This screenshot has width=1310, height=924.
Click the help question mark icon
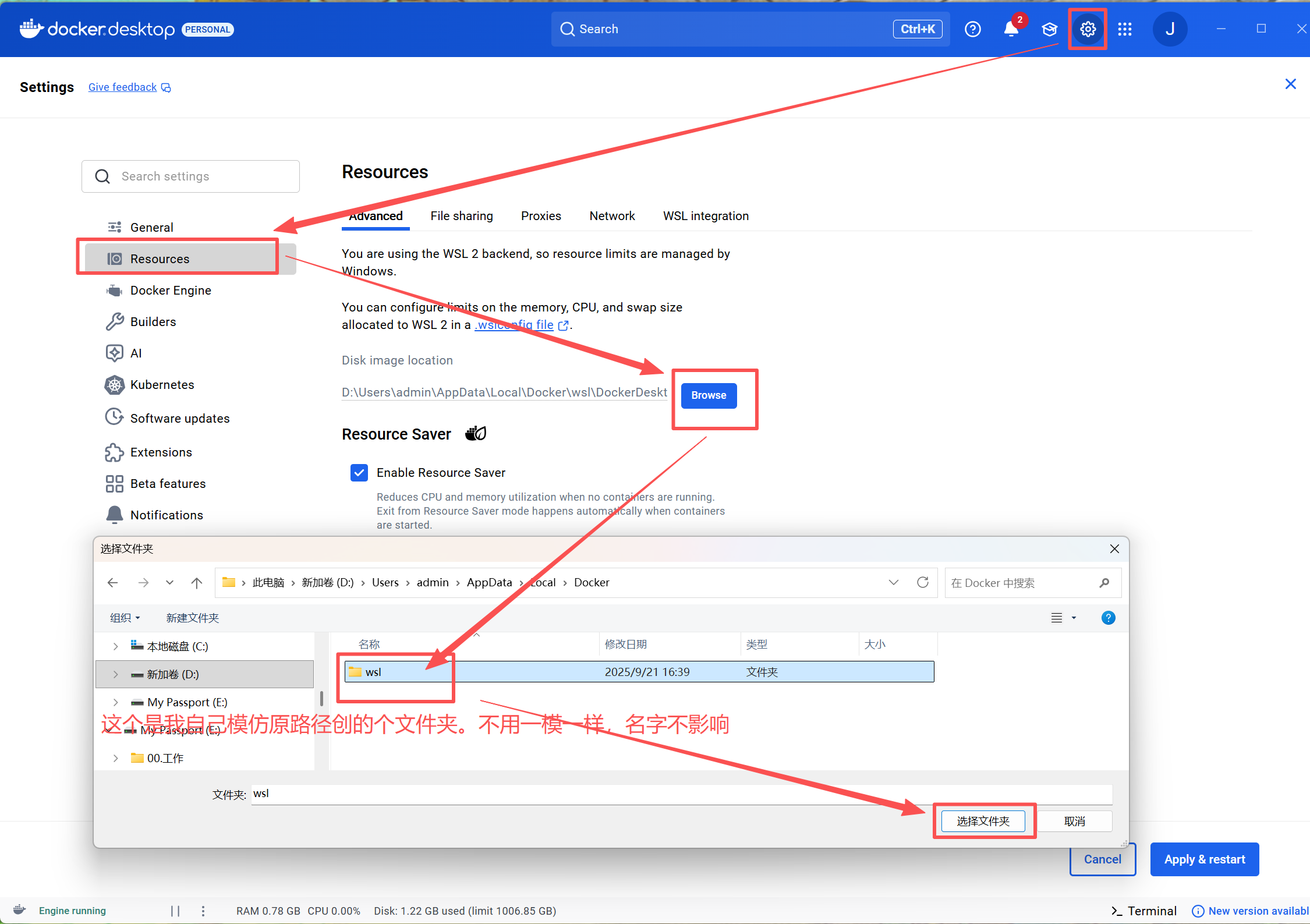(x=973, y=29)
